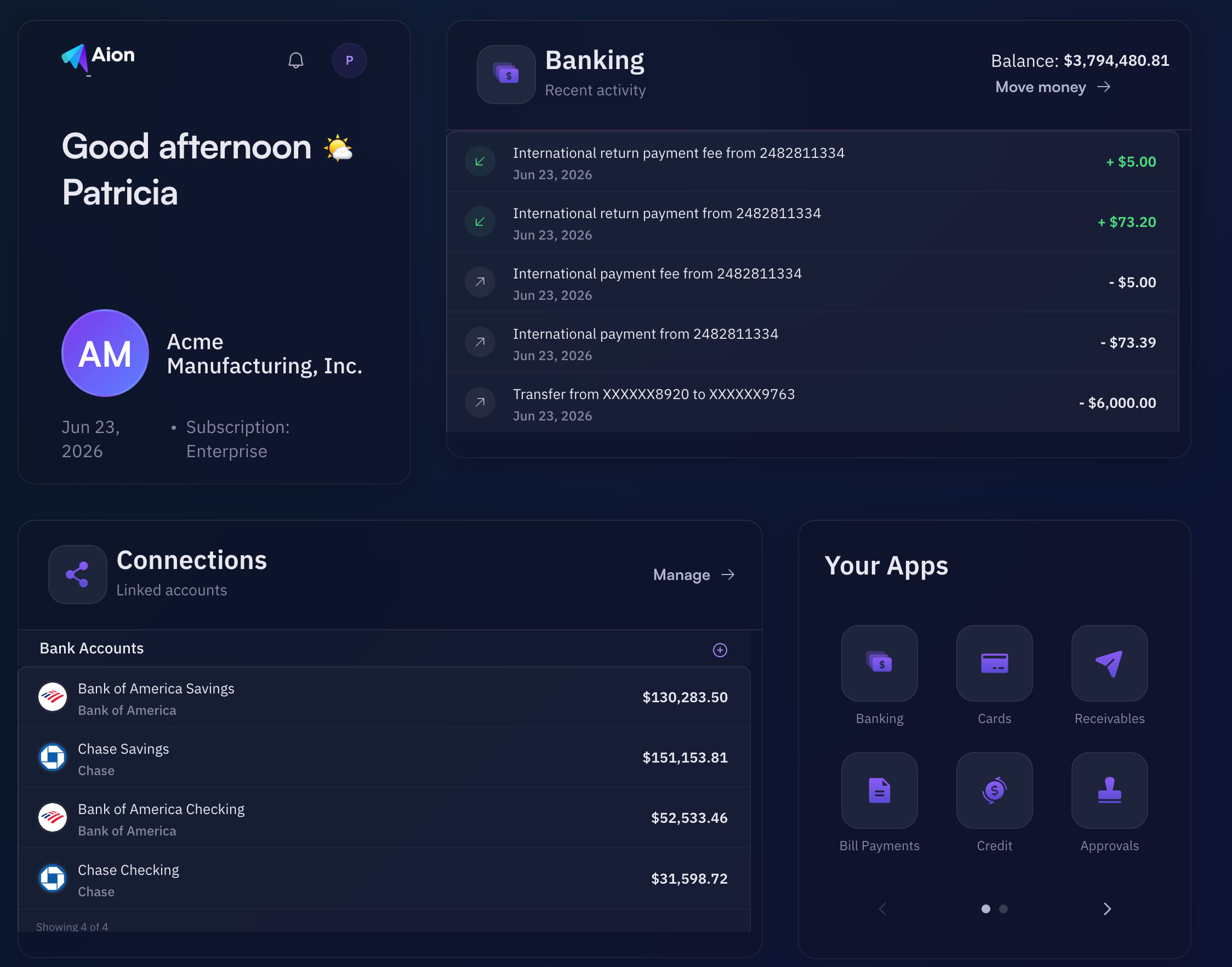
Task: Click the AM company avatar
Action: point(105,353)
